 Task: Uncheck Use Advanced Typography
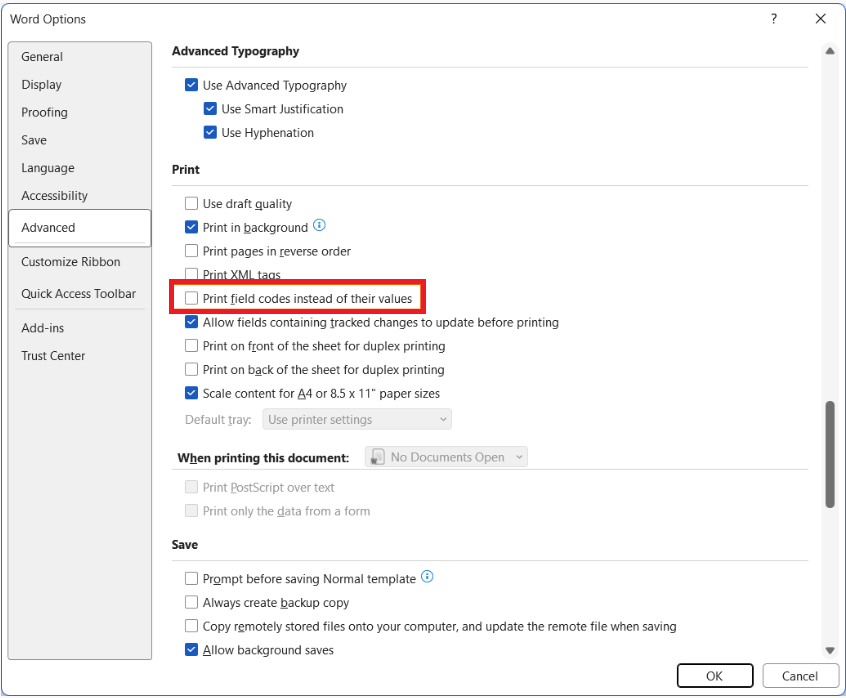click(192, 85)
